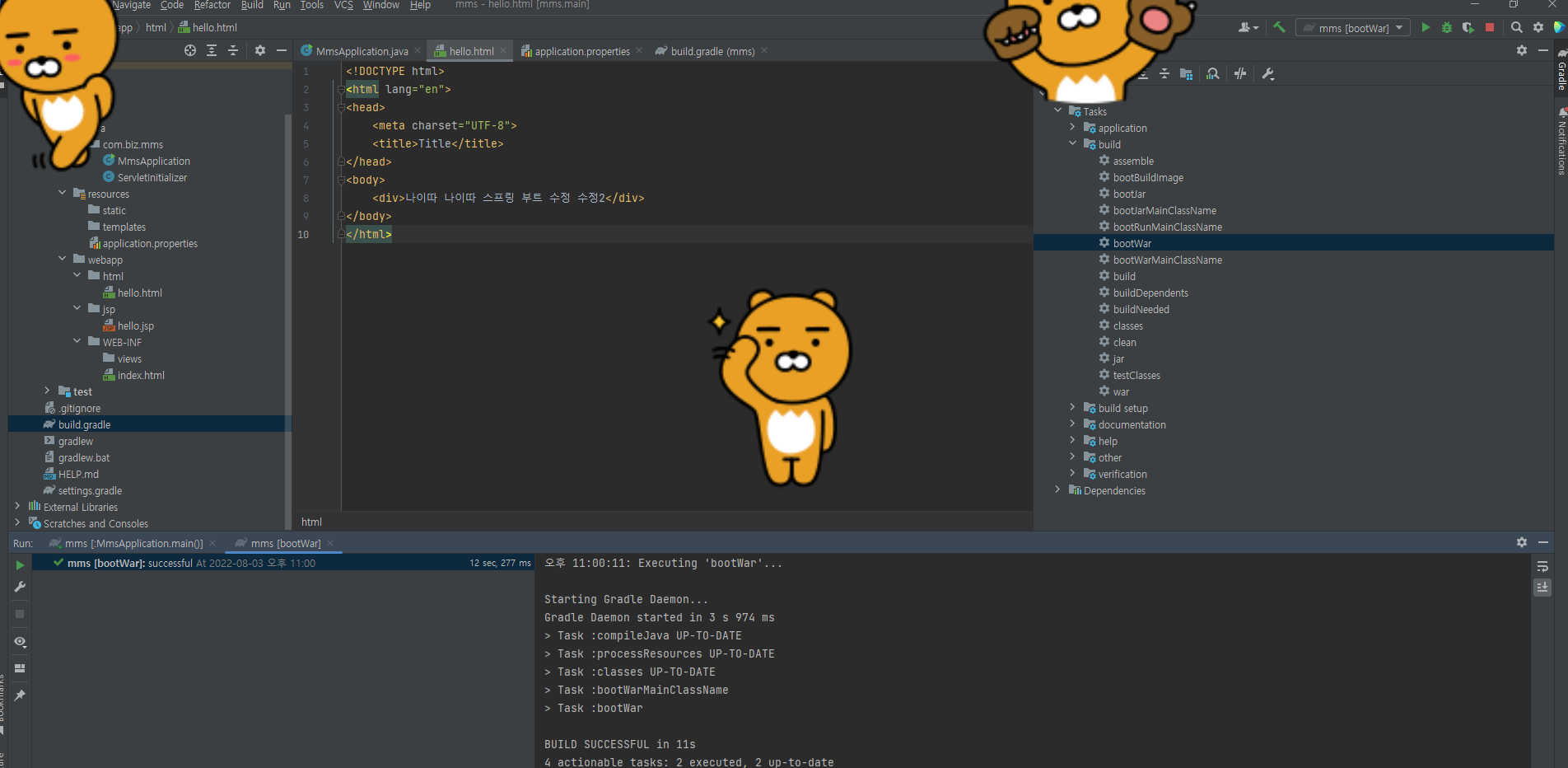Run with coverage using the shield icon
Screen dimensions: 1568x768
1468,27
